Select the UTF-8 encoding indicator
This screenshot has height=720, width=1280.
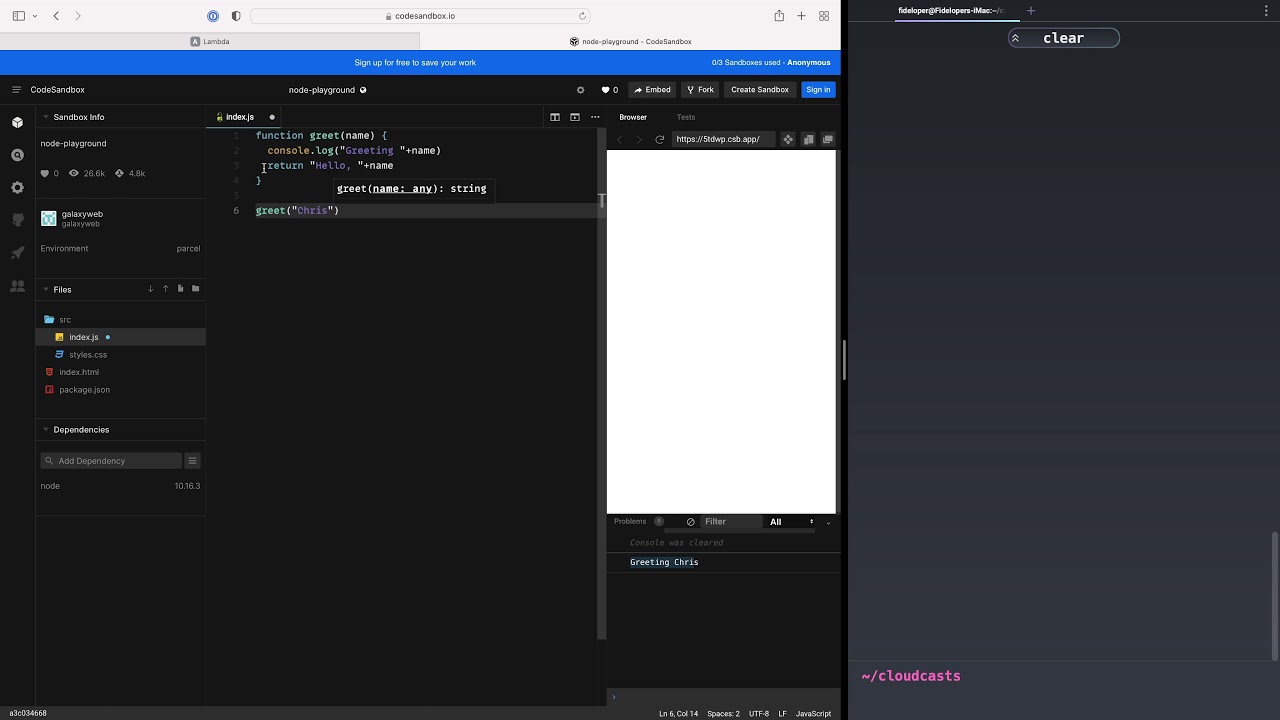click(759, 714)
